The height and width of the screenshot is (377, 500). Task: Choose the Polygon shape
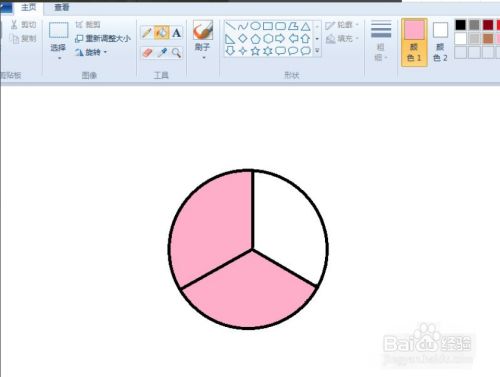[x=293, y=26]
